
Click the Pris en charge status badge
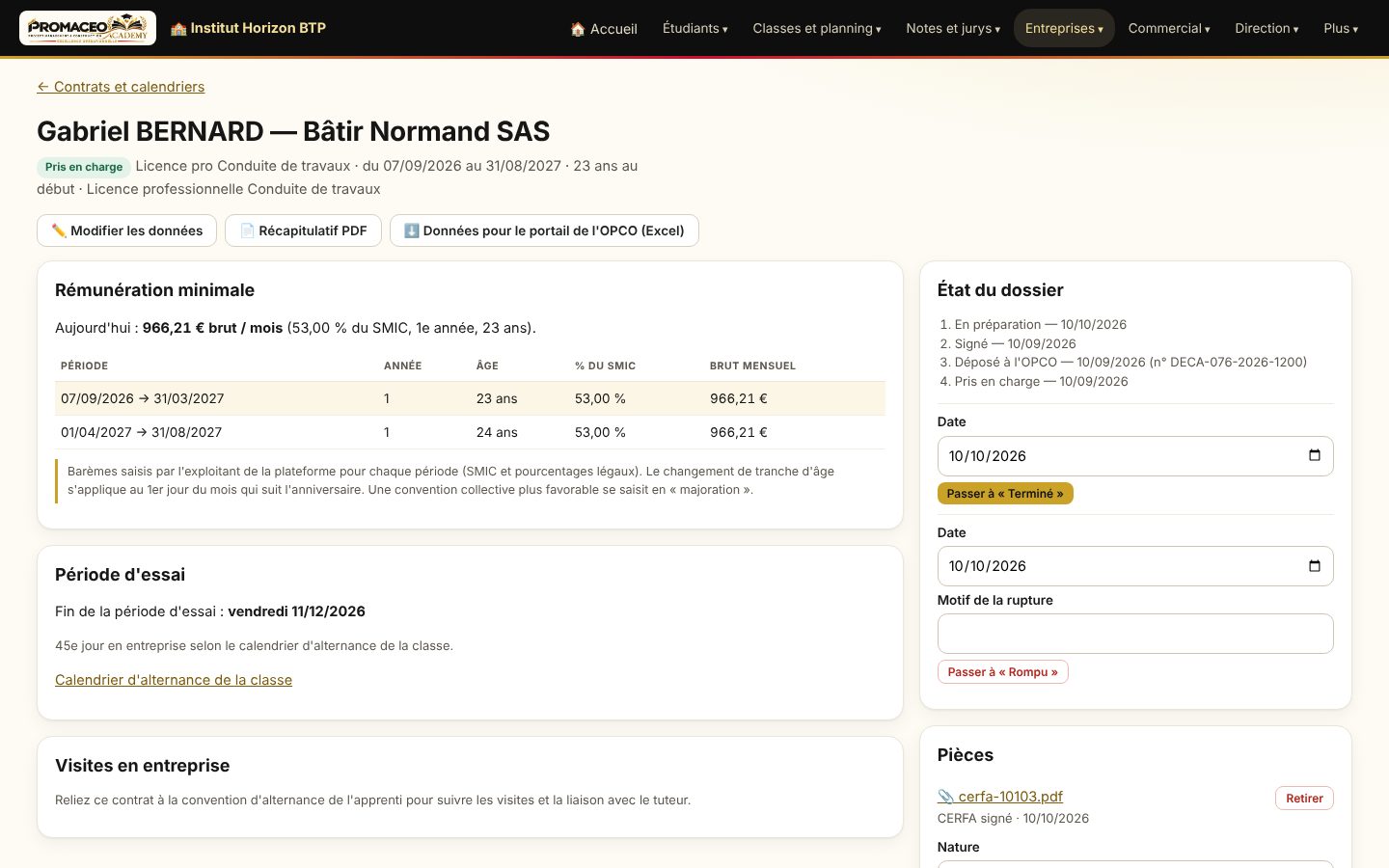coord(84,167)
